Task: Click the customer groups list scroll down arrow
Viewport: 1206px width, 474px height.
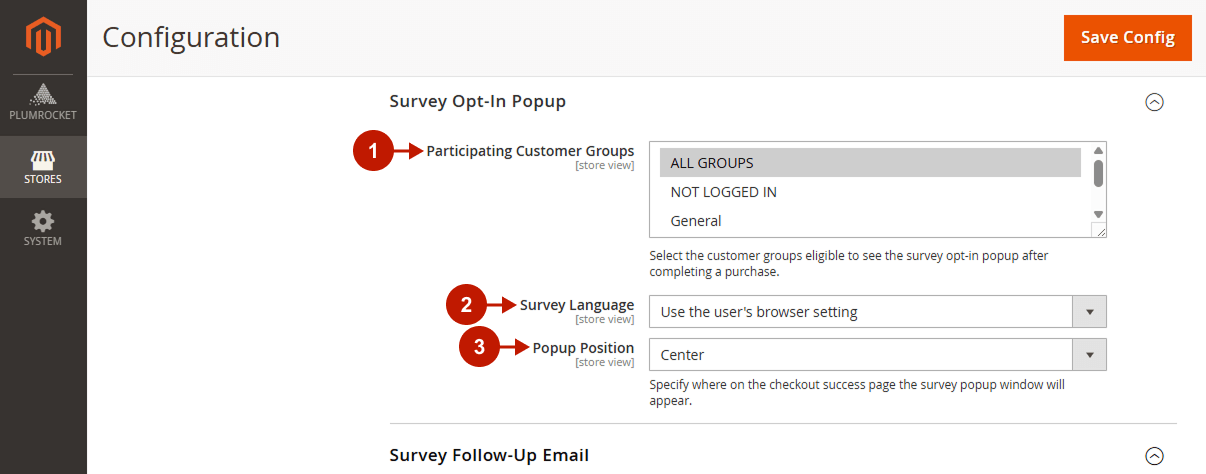Action: [x=1098, y=214]
